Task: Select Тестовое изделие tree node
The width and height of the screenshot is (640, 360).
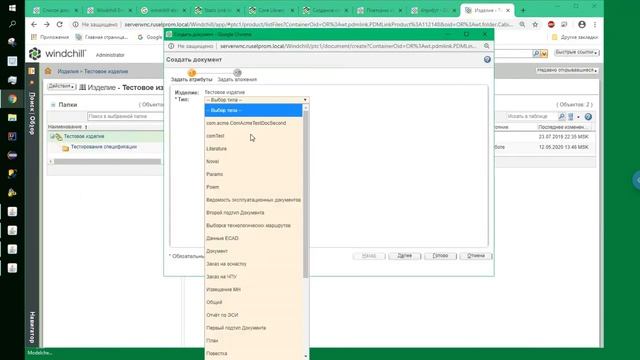Action: (x=84, y=136)
